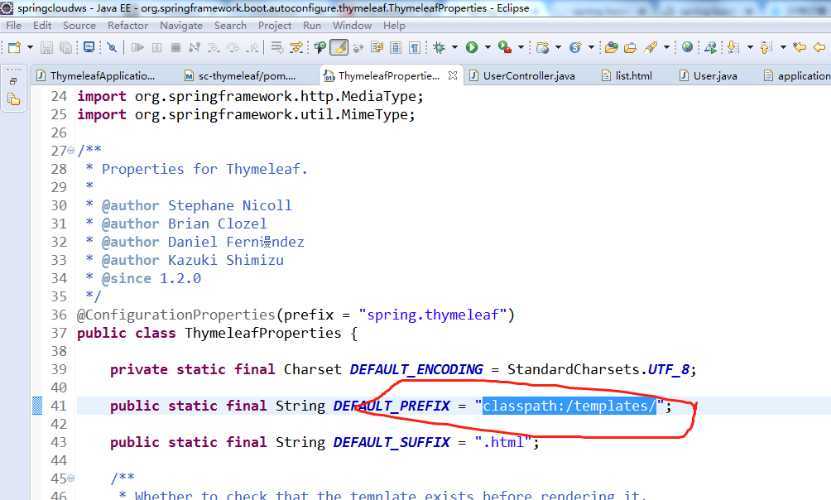Click the green Run button
831x500 pixels.
(x=472, y=48)
